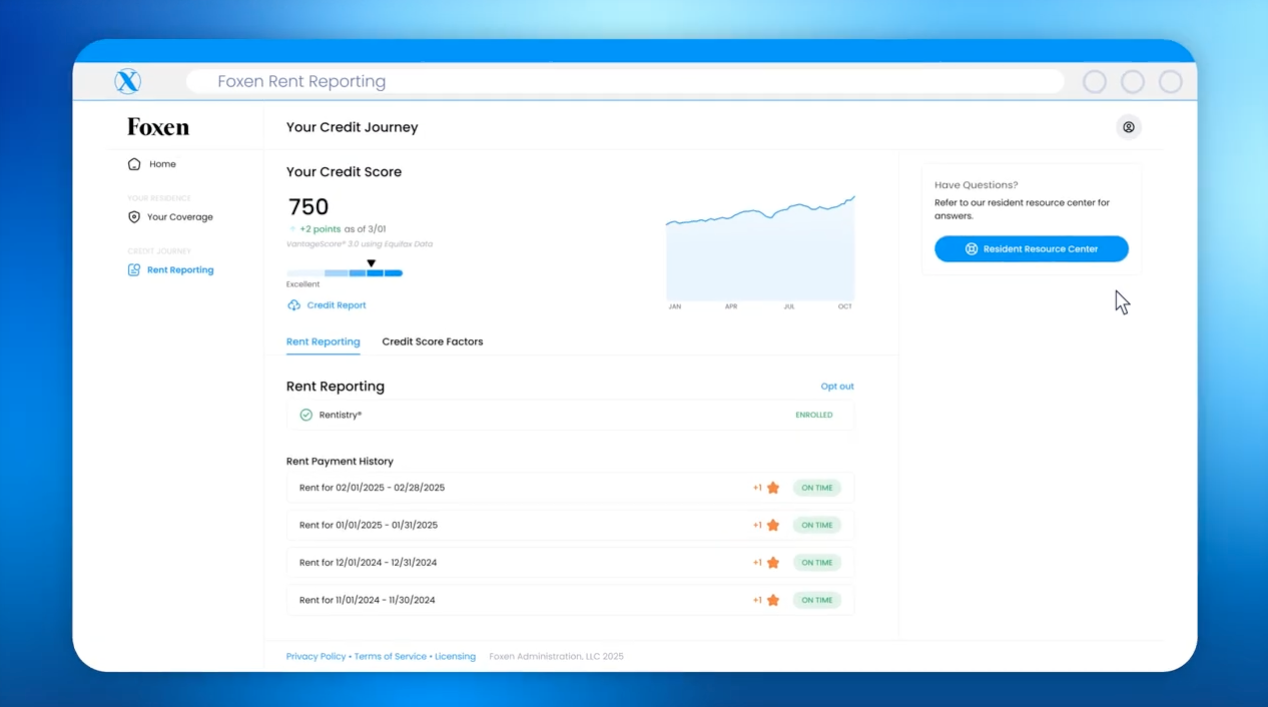Image resolution: width=1268 pixels, height=707 pixels.
Task: Click the Credit Report download cloud icon
Action: (x=294, y=305)
